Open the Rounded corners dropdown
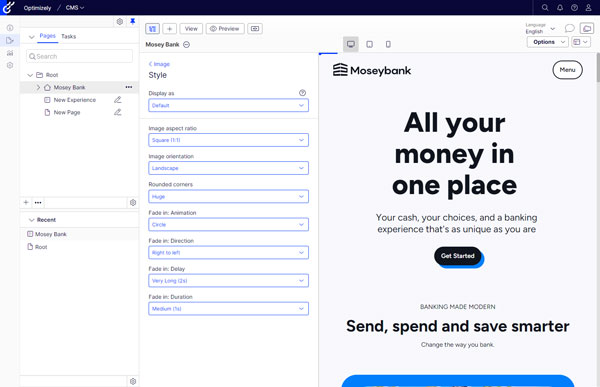This screenshot has width=600, height=387. pos(228,196)
